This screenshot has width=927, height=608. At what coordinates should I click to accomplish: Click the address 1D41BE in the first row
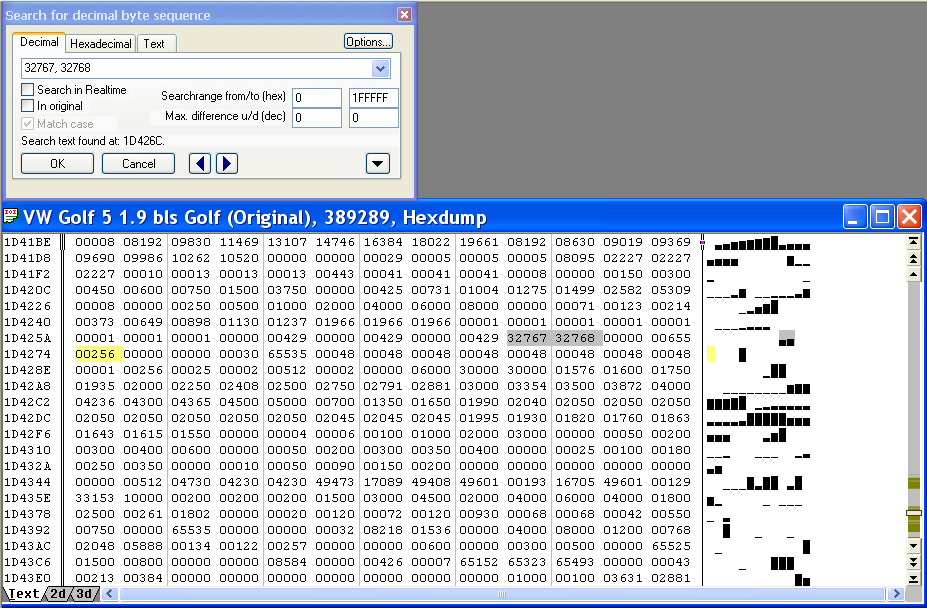point(28,242)
